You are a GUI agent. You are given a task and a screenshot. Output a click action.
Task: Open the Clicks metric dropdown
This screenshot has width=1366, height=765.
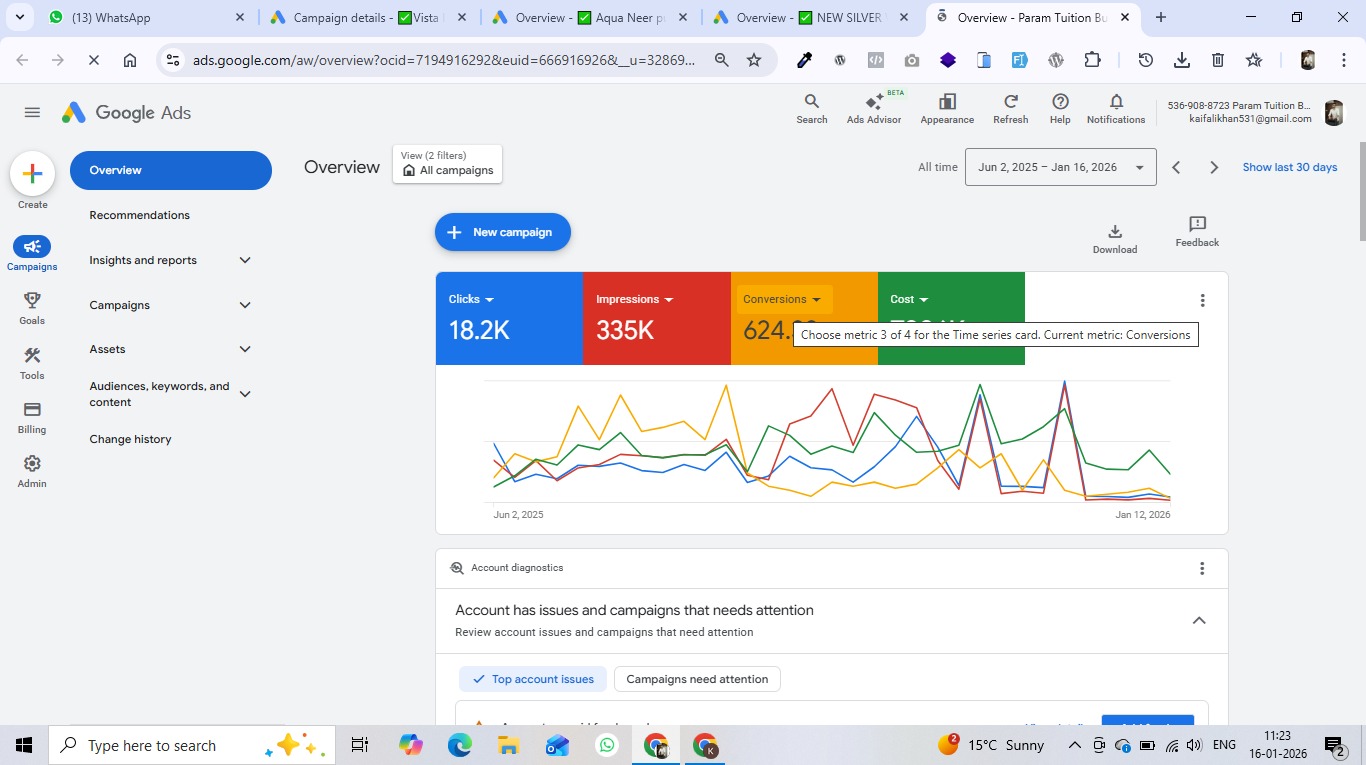tap(471, 299)
